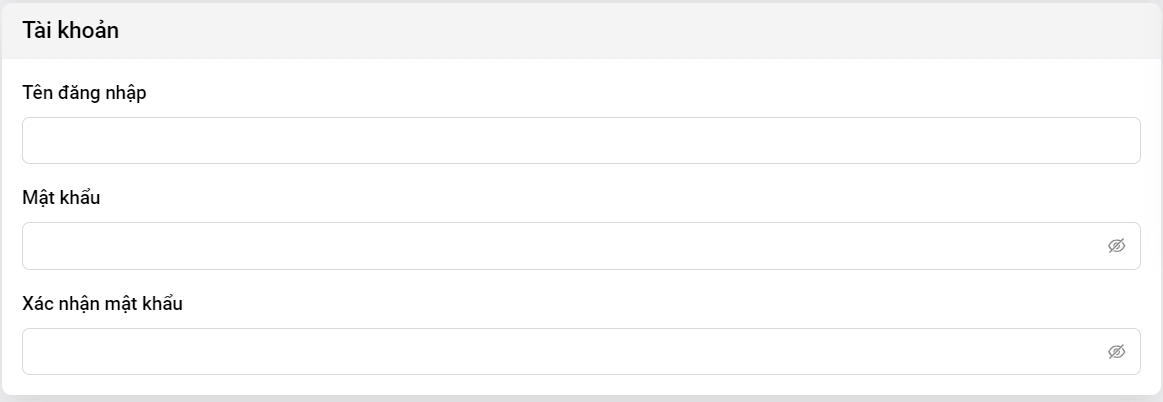Show the password in Xác nhận mật khẩu
The image size is (1163, 402).
coord(1117,351)
